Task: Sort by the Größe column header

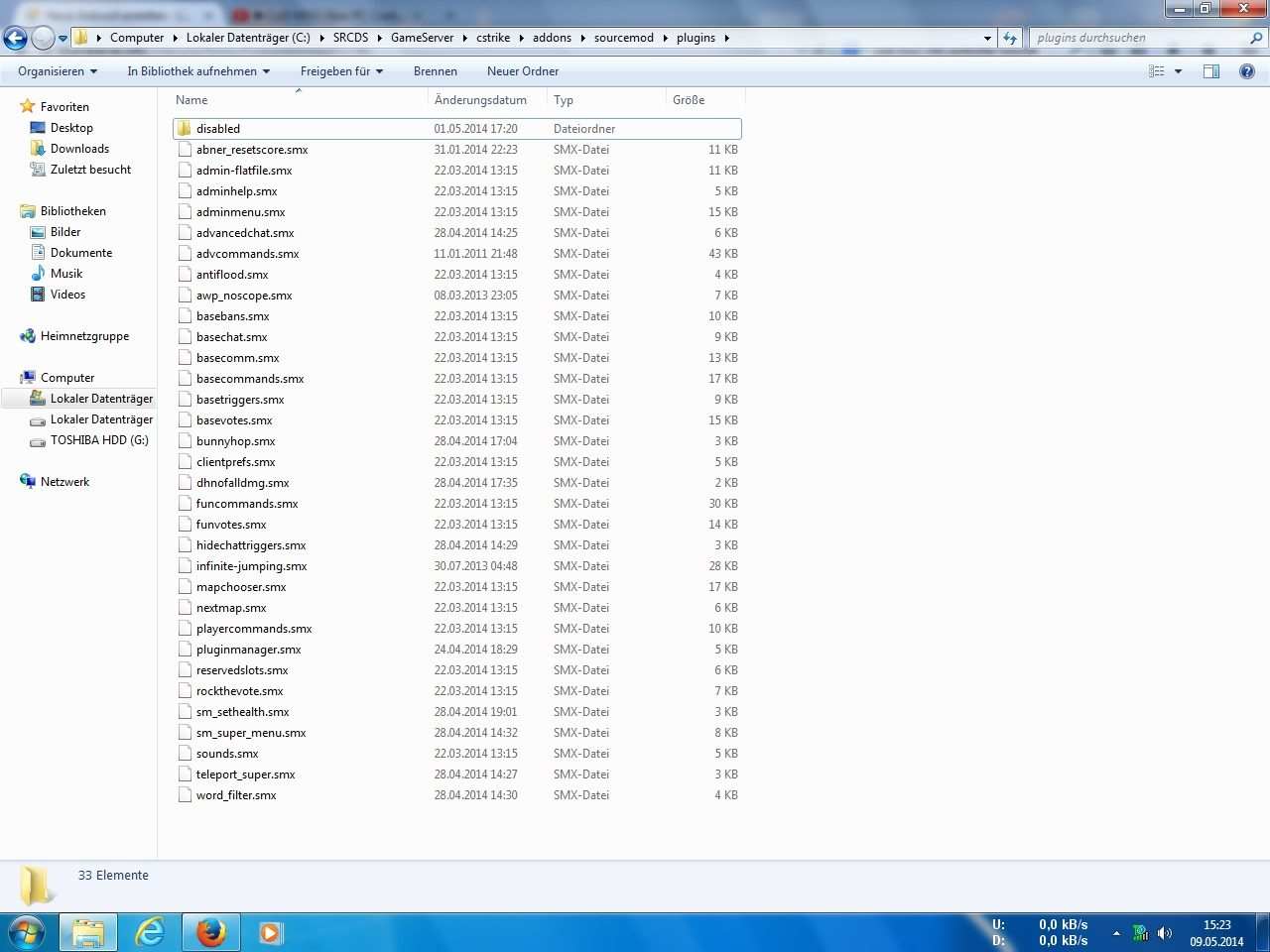Action: 689,100
